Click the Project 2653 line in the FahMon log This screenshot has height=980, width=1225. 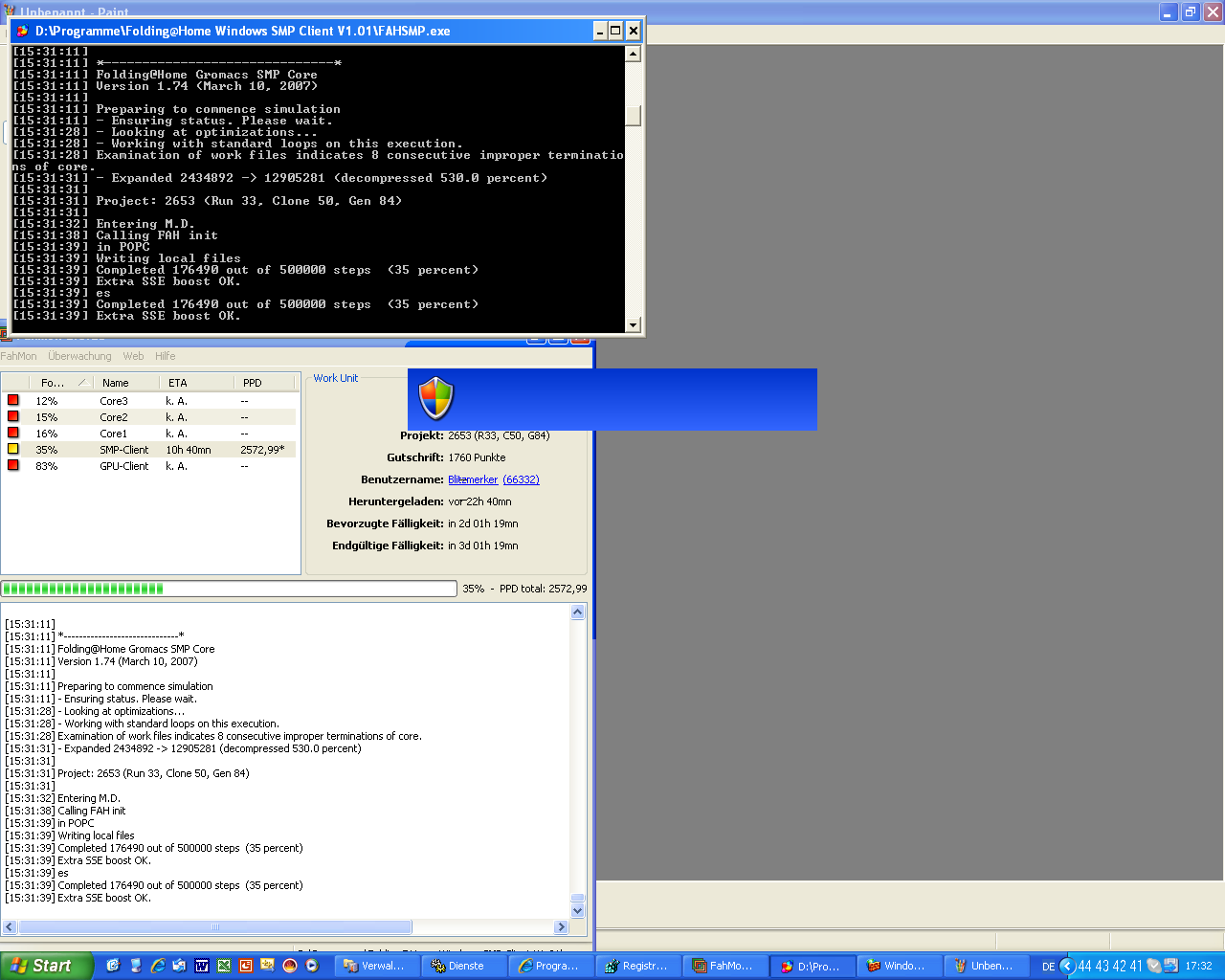click(x=127, y=773)
